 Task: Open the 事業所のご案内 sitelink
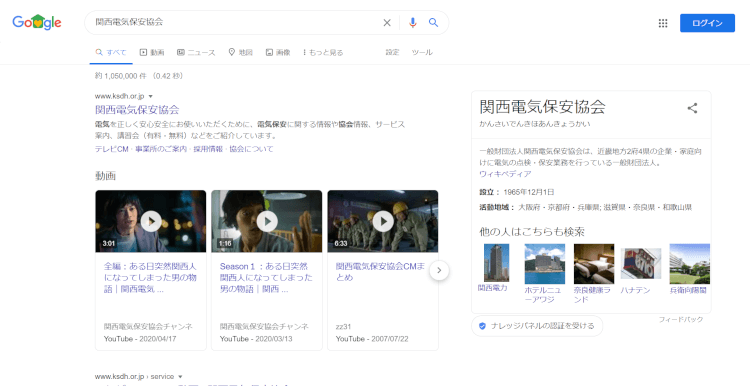[x=161, y=149]
